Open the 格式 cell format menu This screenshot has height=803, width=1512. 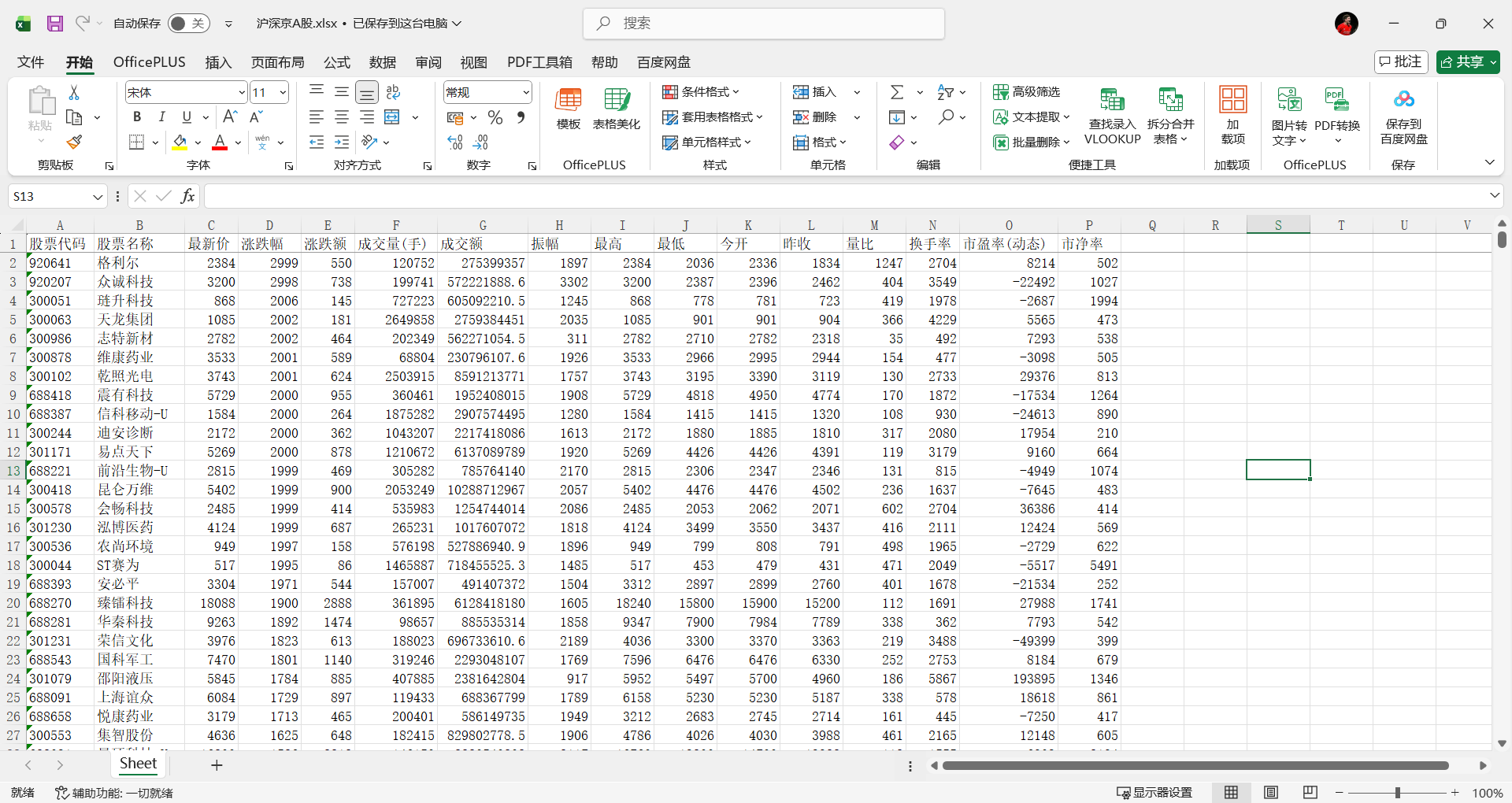820,142
